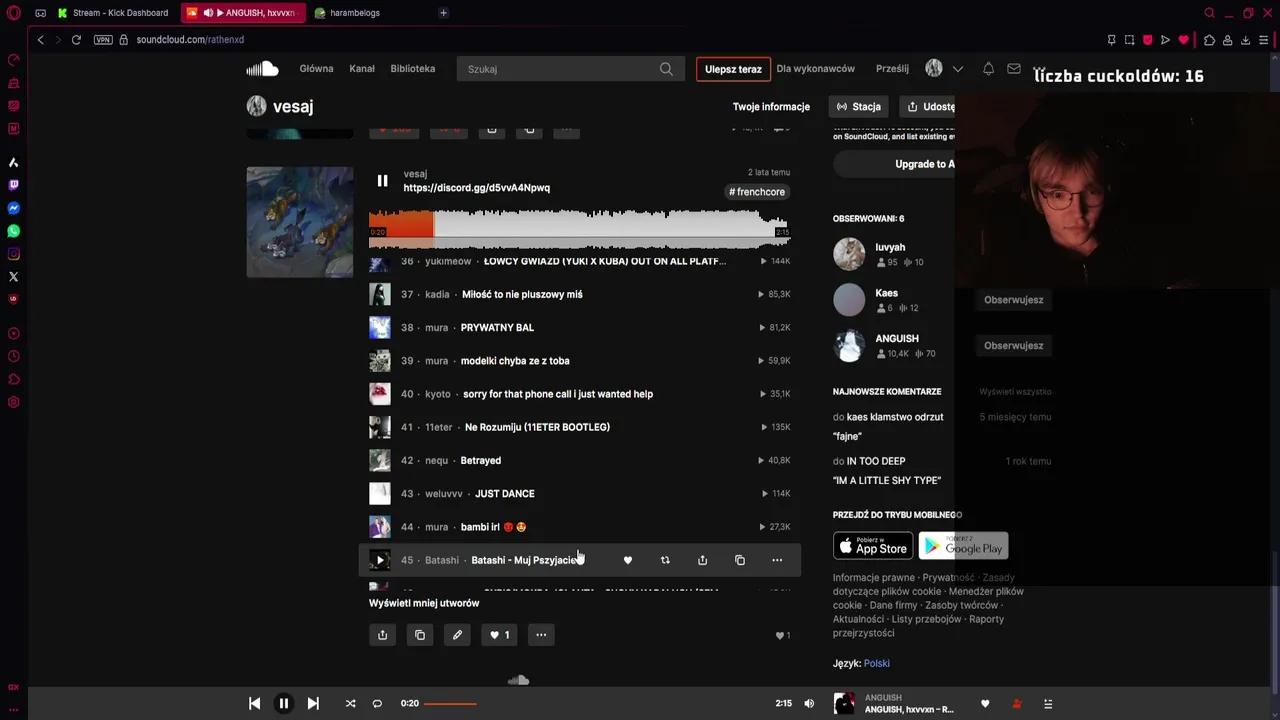Toggle like on playlist heart button
This screenshot has height=720, width=1280.
(x=499, y=635)
